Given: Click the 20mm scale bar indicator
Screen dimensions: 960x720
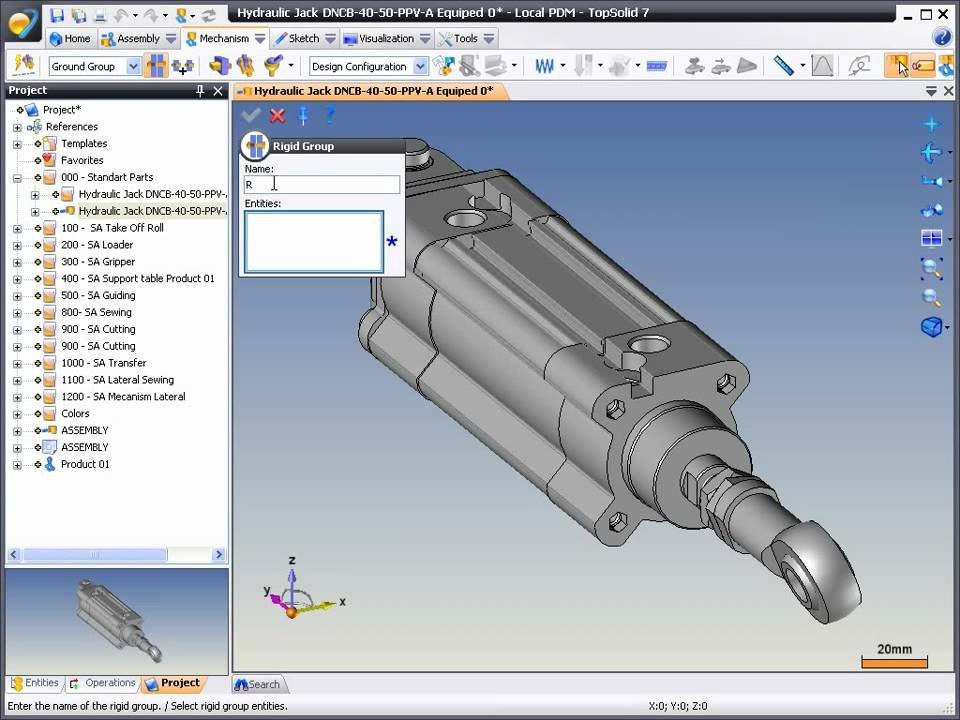Looking at the screenshot, I should click(x=894, y=655).
